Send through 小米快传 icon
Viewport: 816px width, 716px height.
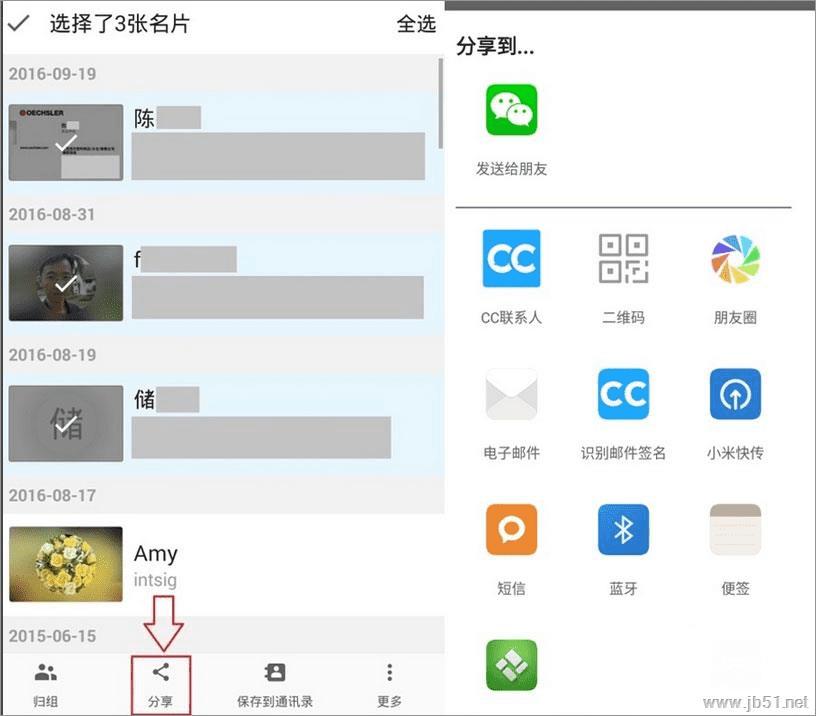[x=735, y=394]
